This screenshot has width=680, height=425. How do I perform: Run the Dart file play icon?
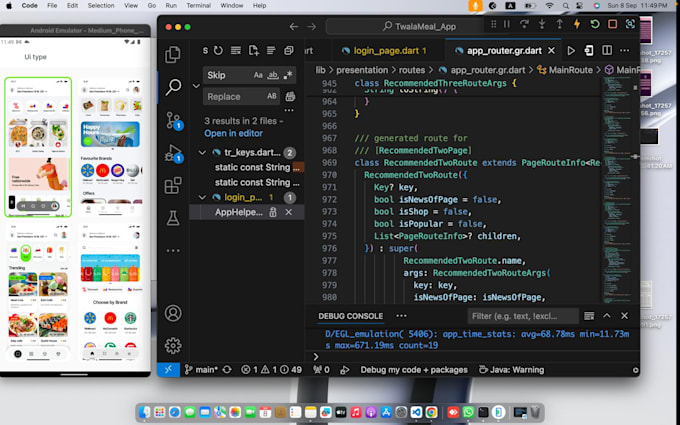pos(571,51)
